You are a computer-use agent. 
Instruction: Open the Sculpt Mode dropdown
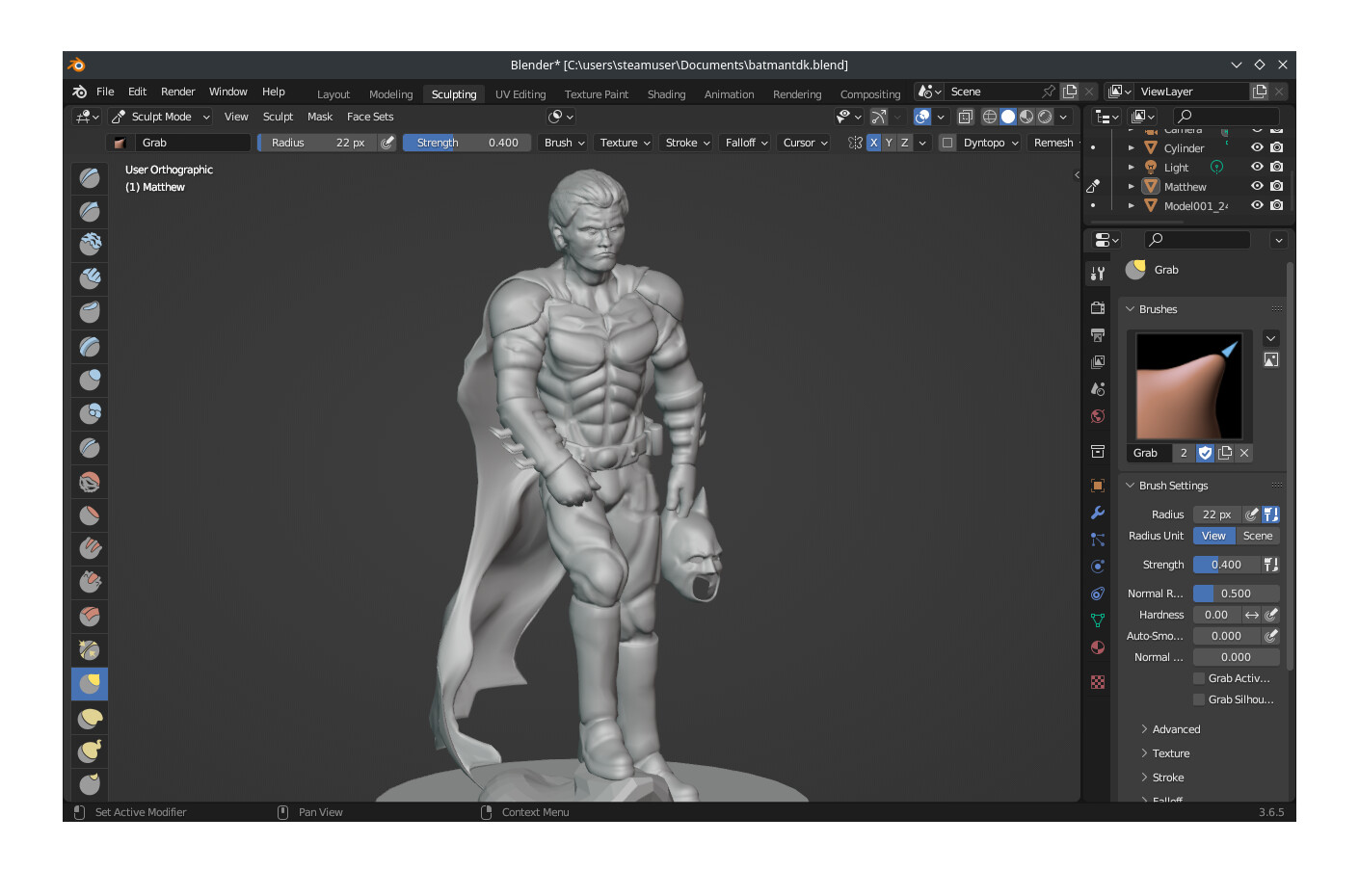pyautogui.click(x=160, y=117)
